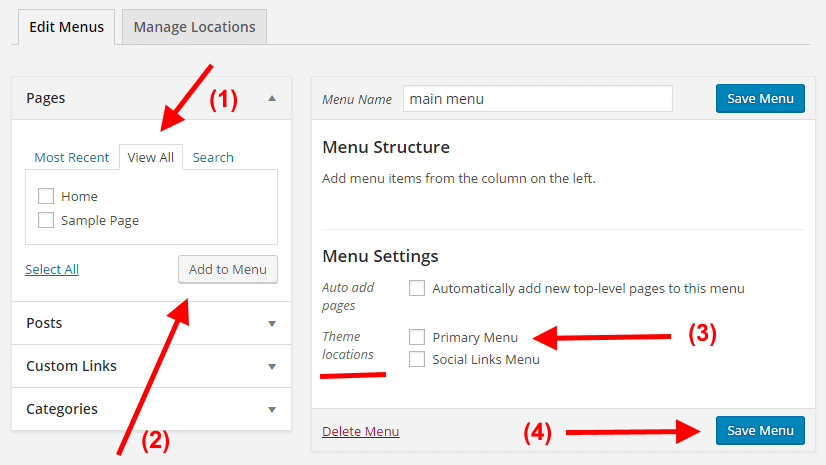Check the Sample Page checkbox

point(46,220)
